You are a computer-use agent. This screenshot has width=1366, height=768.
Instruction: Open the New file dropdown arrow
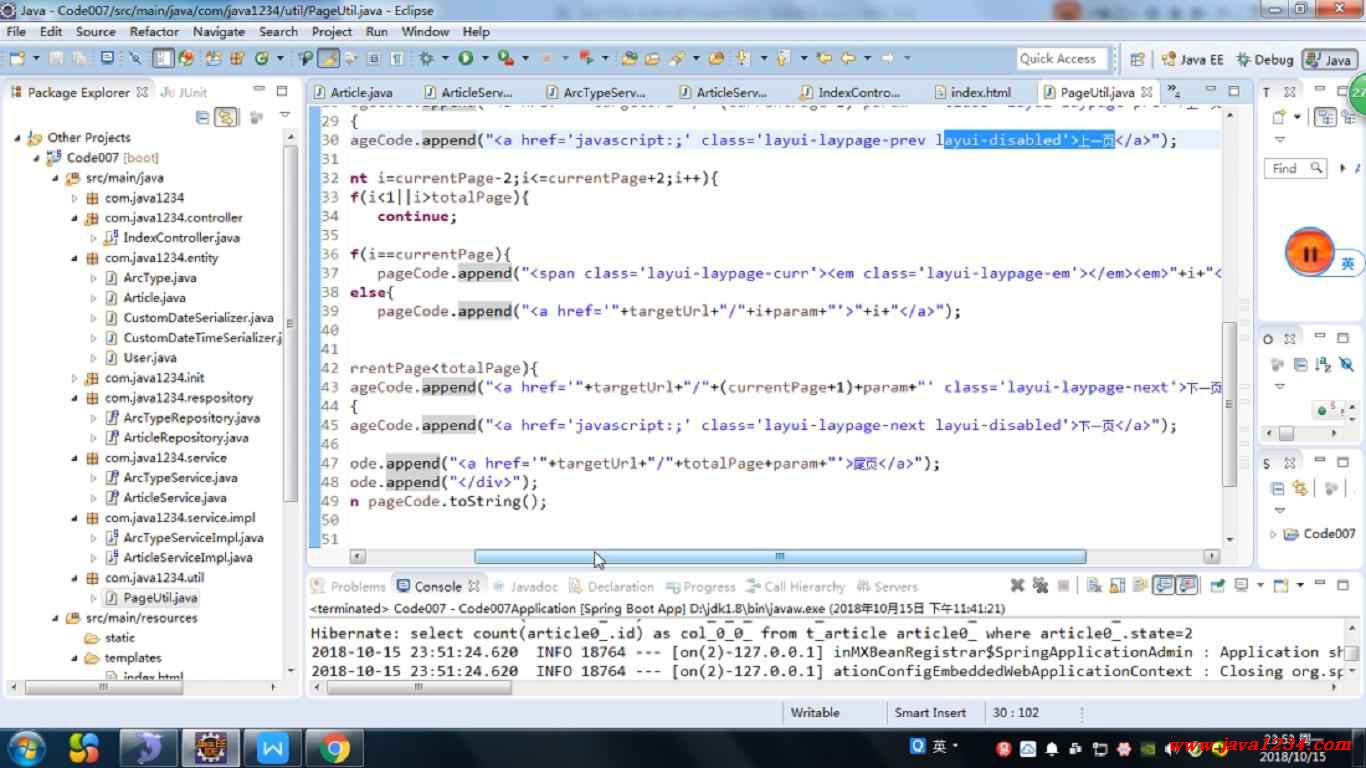click(x=36, y=58)
